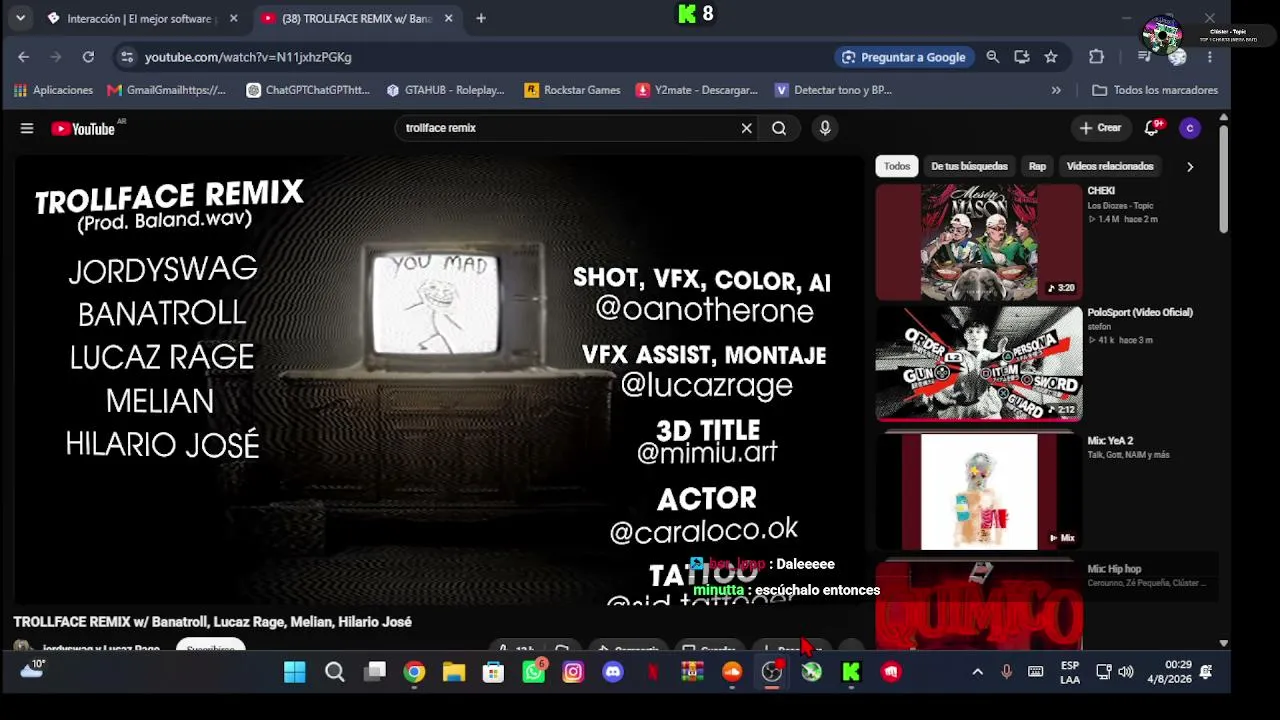This screenshot has height=720, width=1280.
Task: Select the 'De tus búsquedas' chip
Action: coord(969,166)
